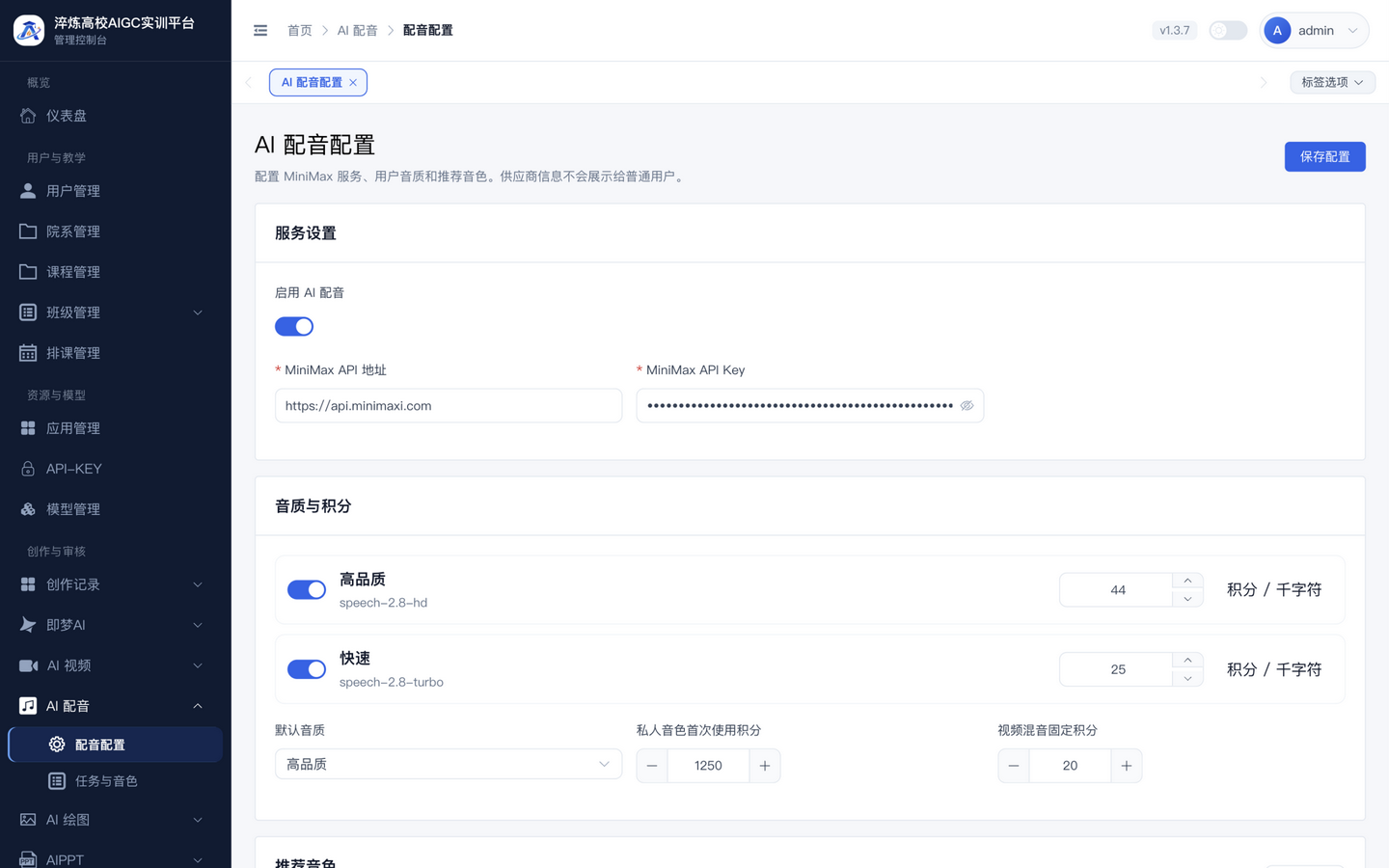1389x868 pixels.
Task: Increase 私人音色首次使用积分 with plus button
Action: pos(765,766)
